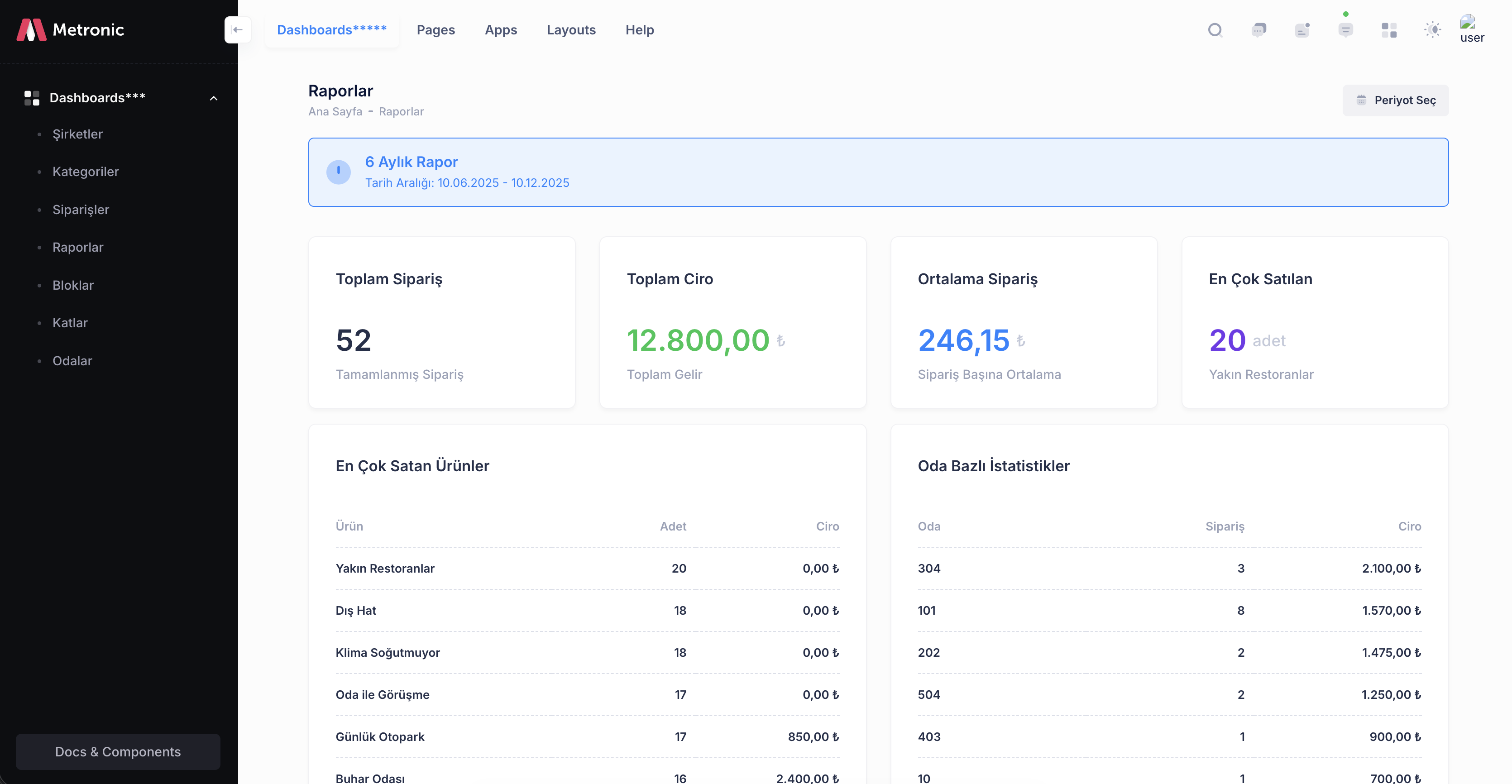Select the Siparişler sidebar entry
The image size is (1512, 784).
(81, 210)
